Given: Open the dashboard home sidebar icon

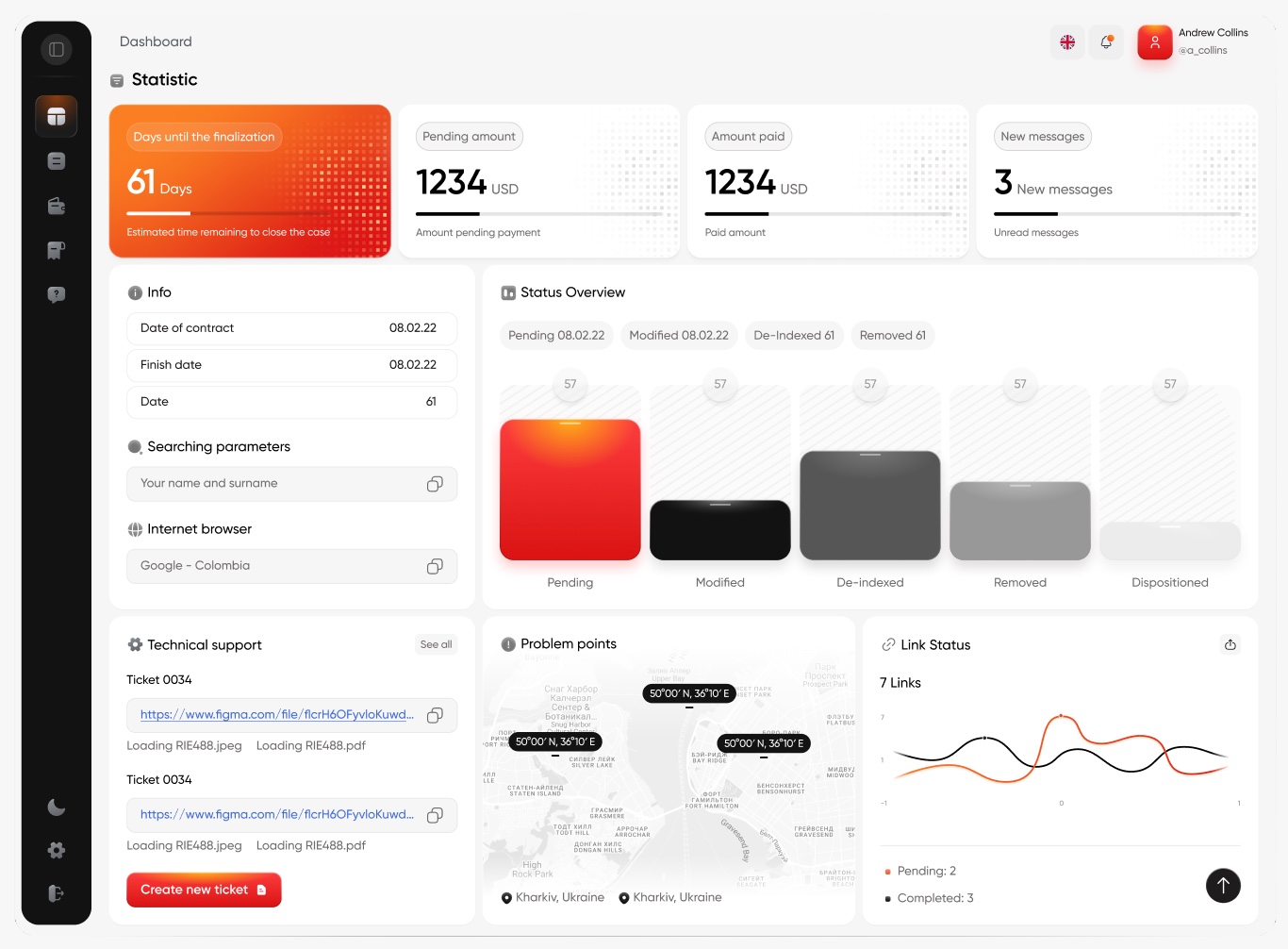Looking at the screenshot, I should point(57,117).
